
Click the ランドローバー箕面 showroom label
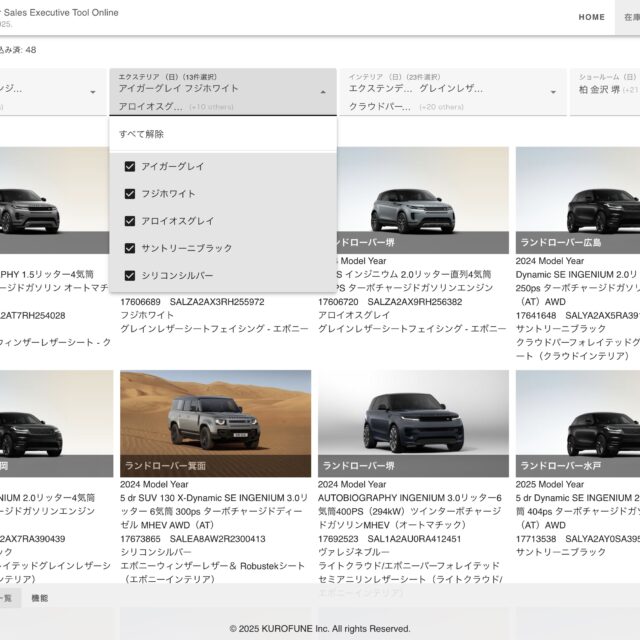(x=165, y=466)
